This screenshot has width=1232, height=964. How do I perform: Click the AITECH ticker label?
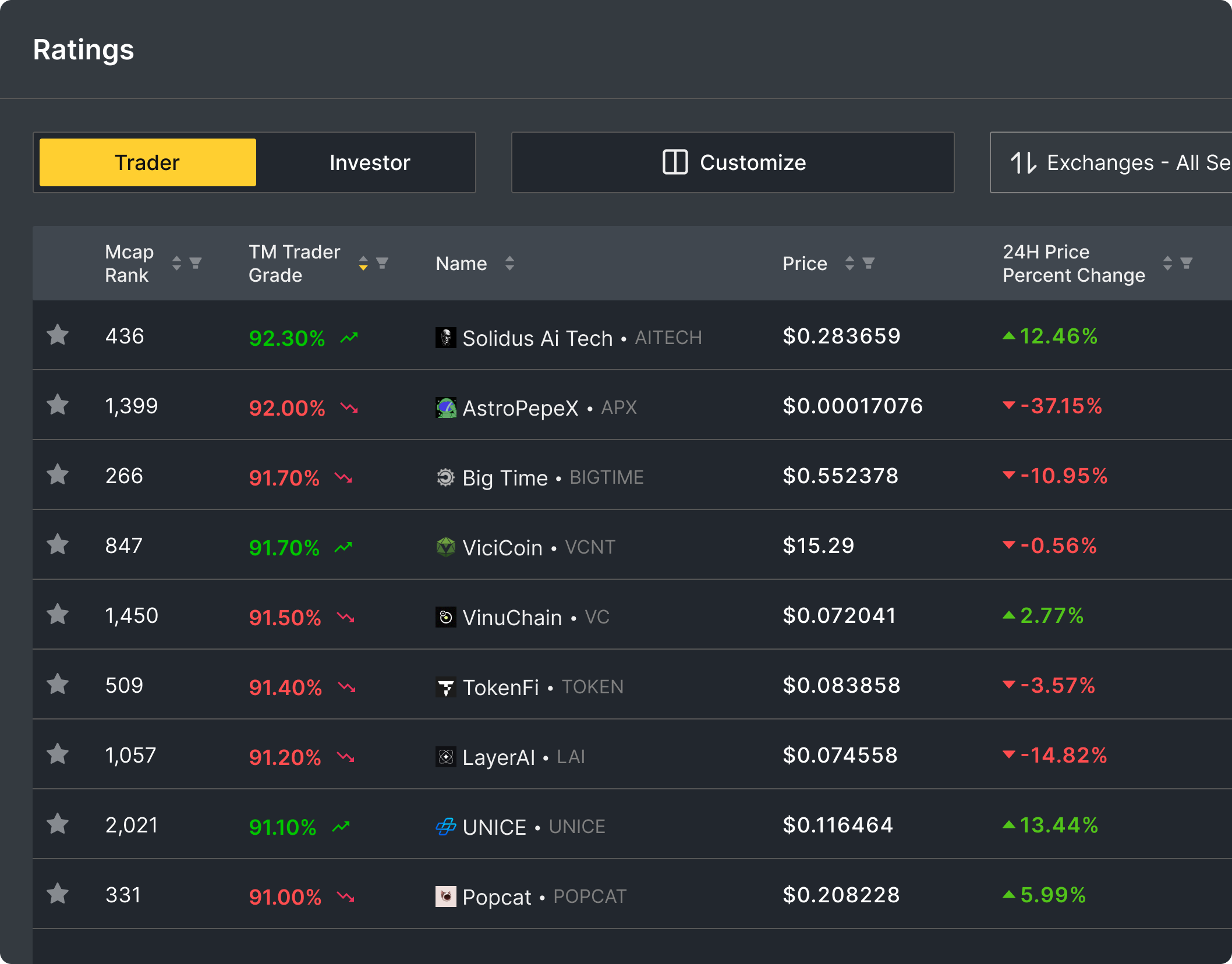coord(667,338)
